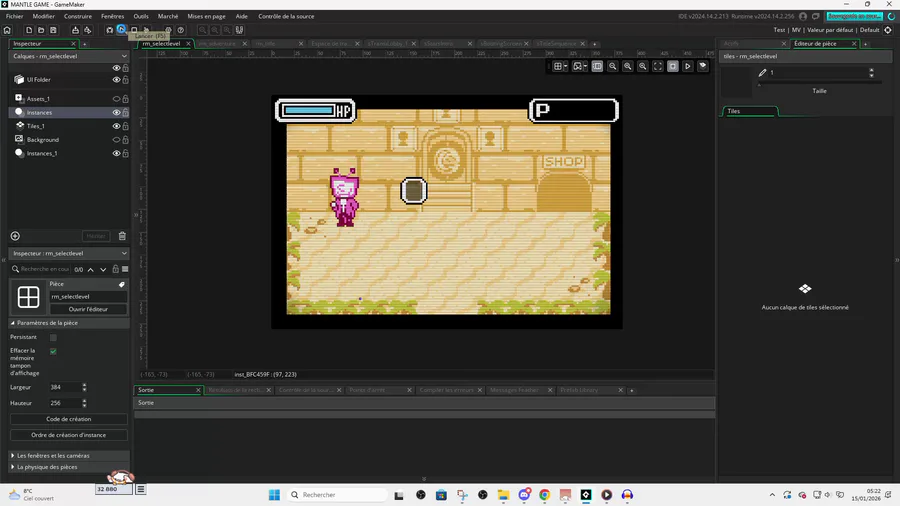Expand La physique des pièces section
Image resolution: width=900 pixels, height=506 pixels.
point(13,467)
